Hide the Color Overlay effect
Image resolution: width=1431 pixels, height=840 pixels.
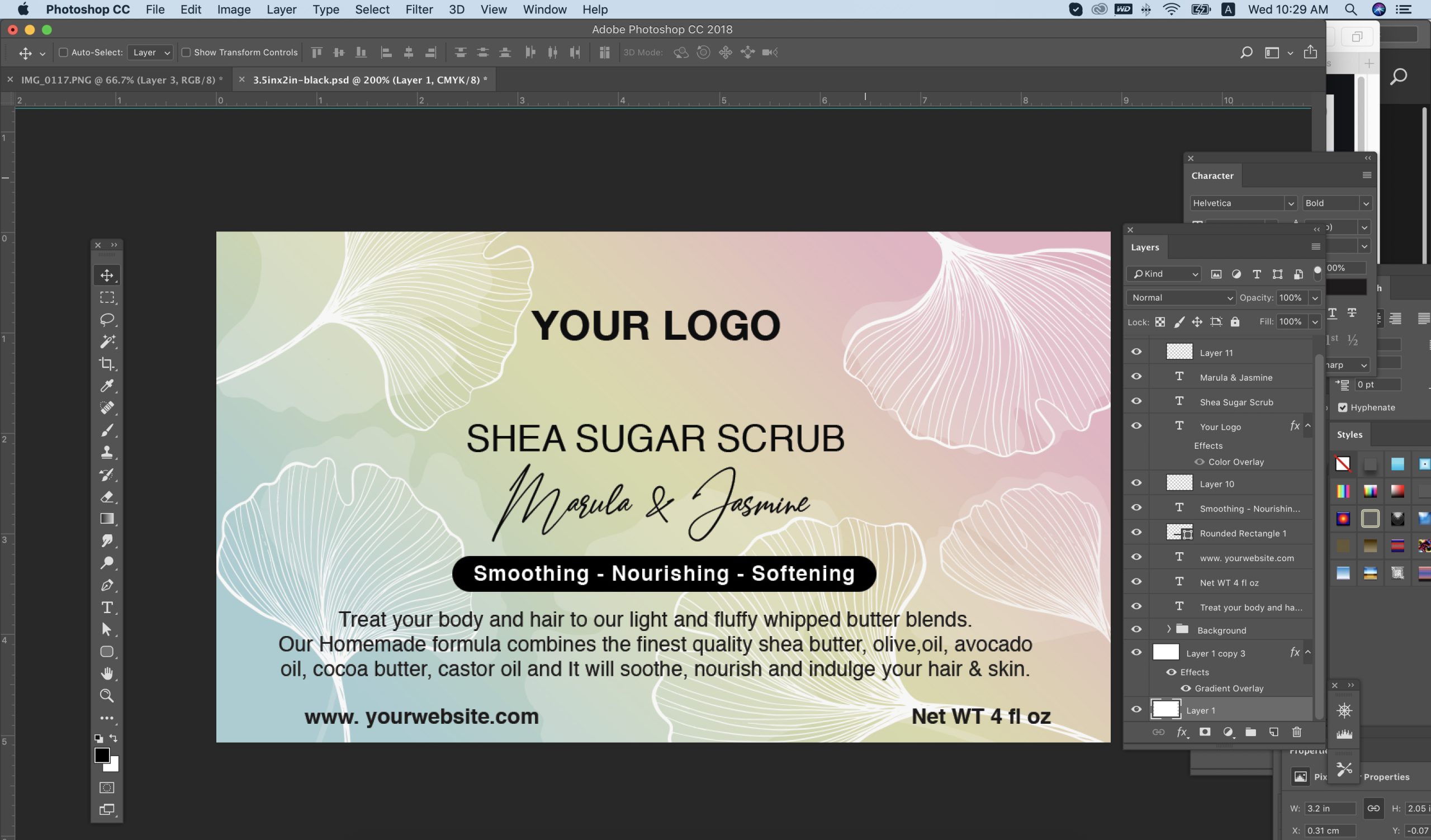(1200, 462)
